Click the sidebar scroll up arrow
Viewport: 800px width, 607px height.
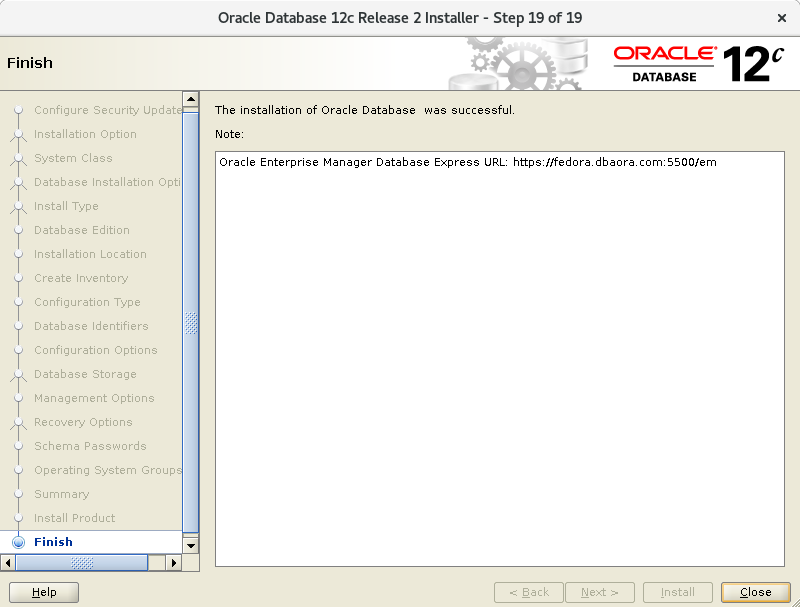pos(191,99)
